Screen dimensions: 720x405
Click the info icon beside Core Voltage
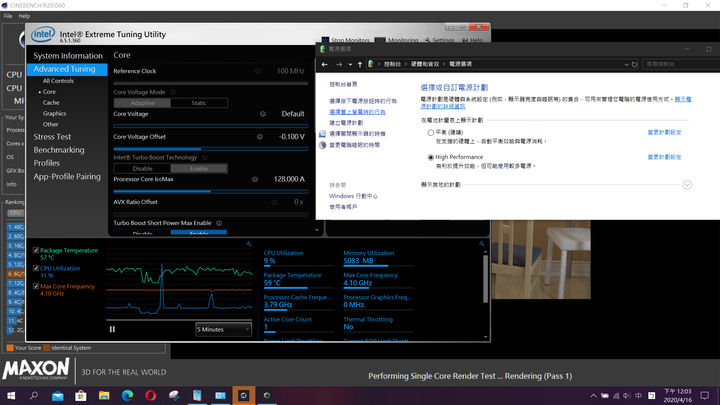click(x=263, y=114)
